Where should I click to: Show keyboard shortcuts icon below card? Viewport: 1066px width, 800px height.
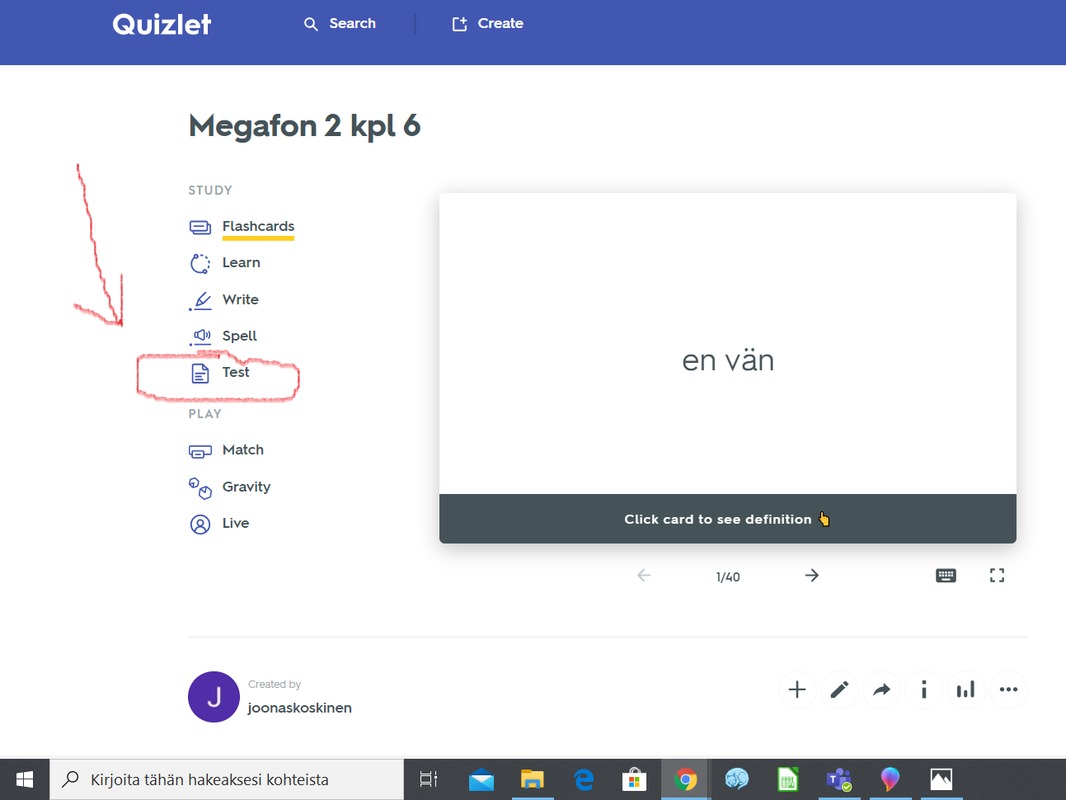pyautogui.click(x=946, y=576)
